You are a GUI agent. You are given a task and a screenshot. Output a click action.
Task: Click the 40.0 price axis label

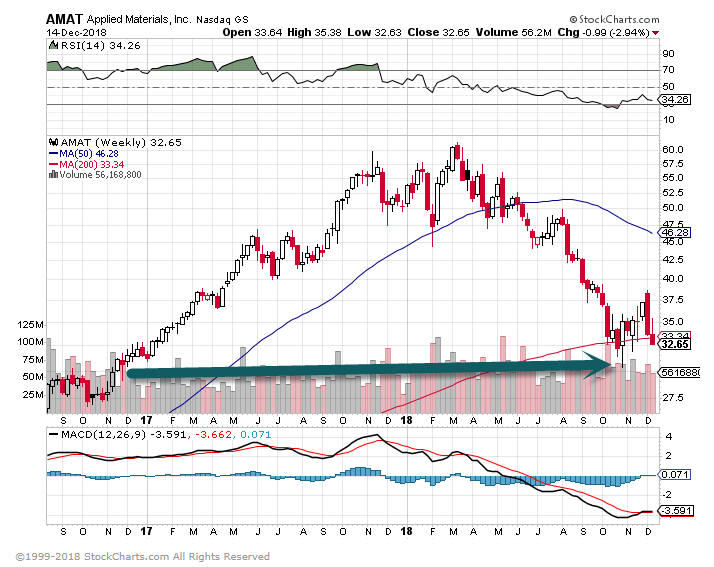673,278
